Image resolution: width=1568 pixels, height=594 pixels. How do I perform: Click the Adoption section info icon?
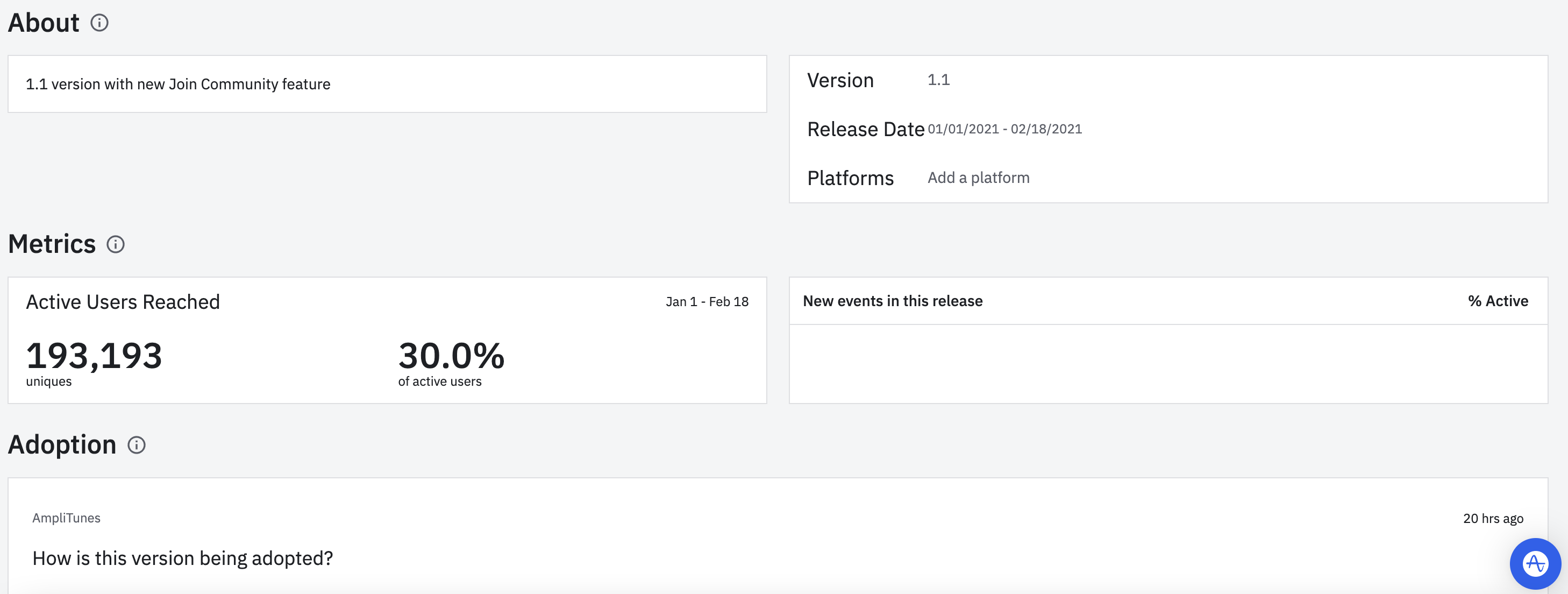click(x=137, y=445)
